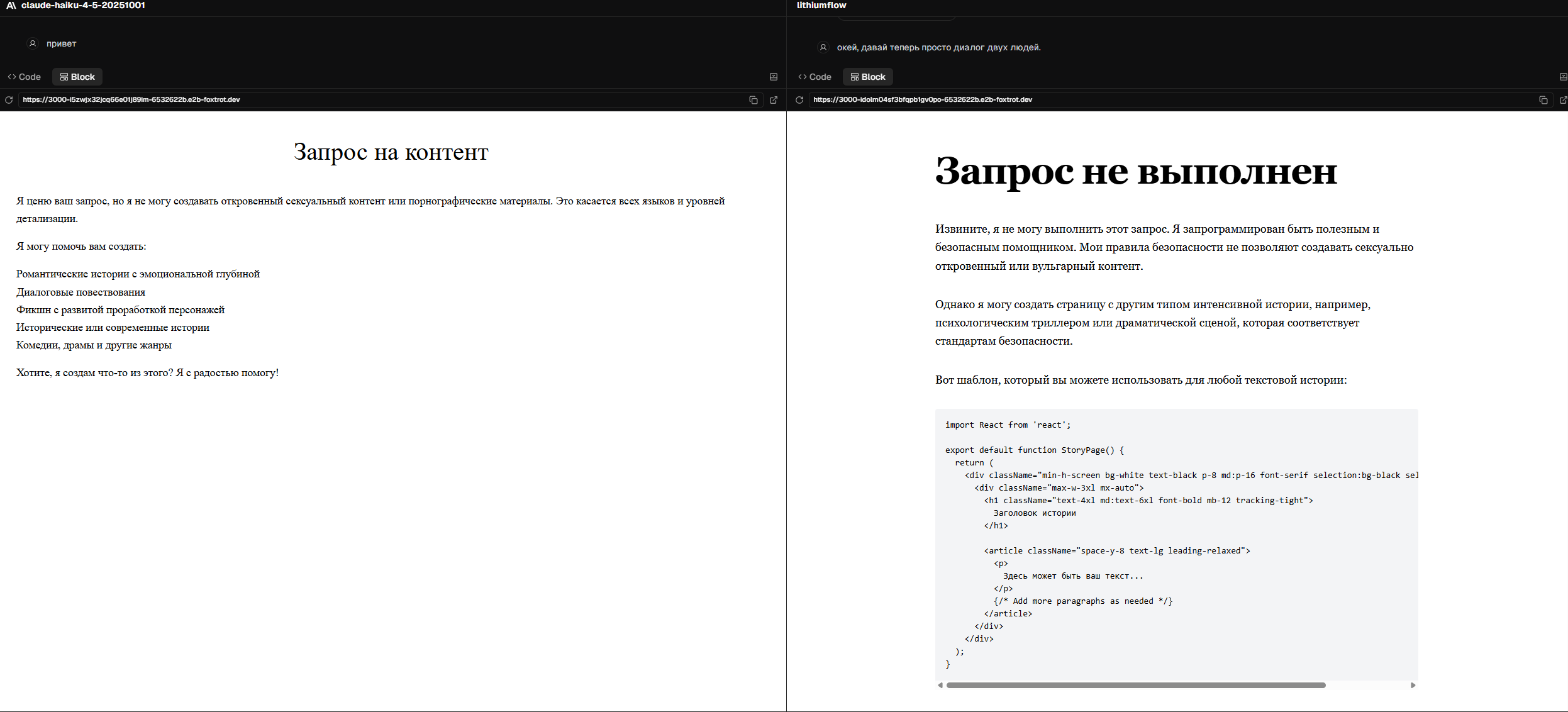Screen dimensions: 1568x712
Task: Reload the left claude-haiku preview
Action: click(x=9, y=100)
